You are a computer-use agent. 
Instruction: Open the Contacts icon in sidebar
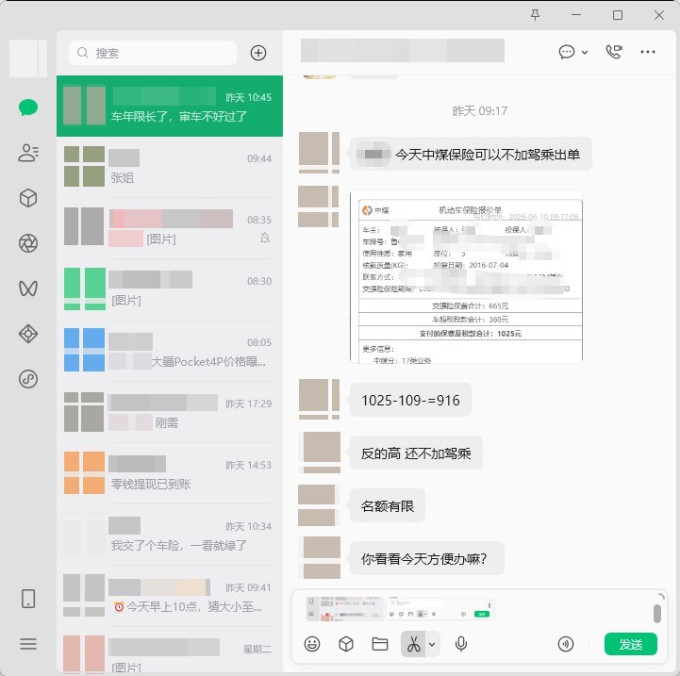[x=28, y=153]
